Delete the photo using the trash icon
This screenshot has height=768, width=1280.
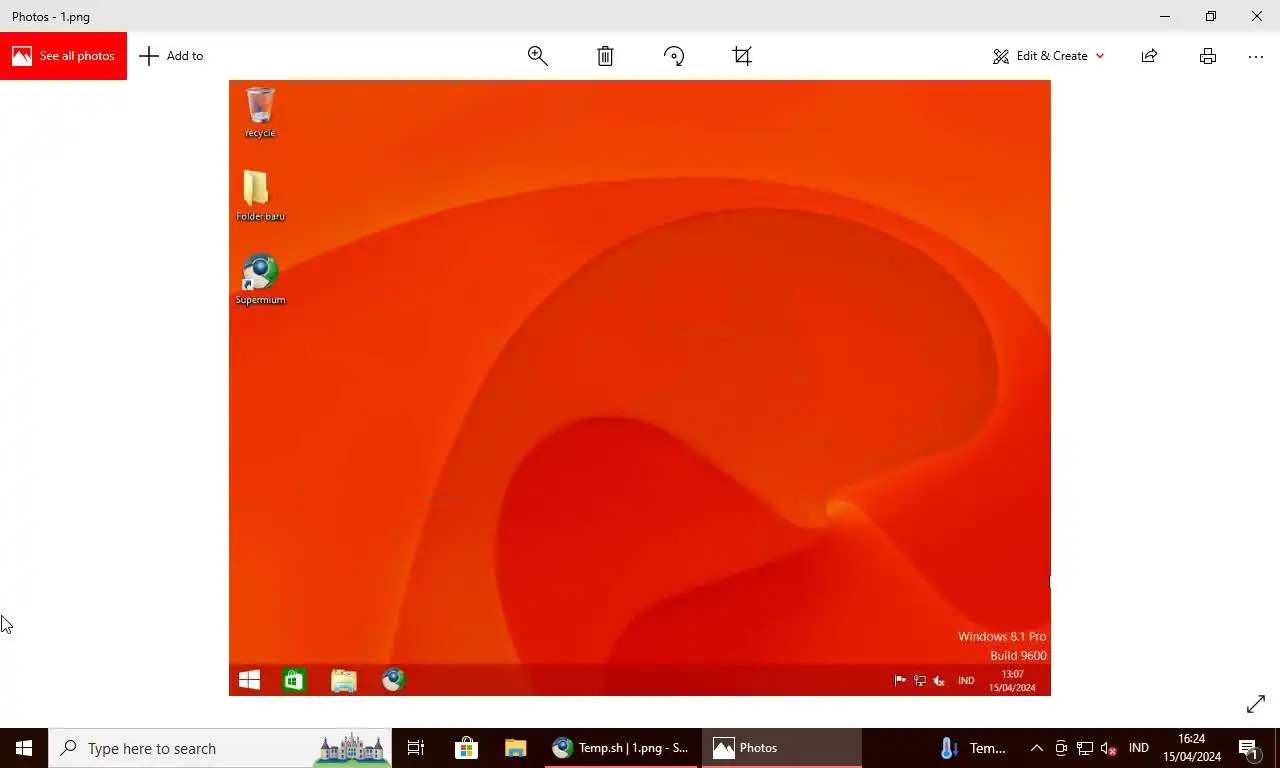[x=605, y=56]
